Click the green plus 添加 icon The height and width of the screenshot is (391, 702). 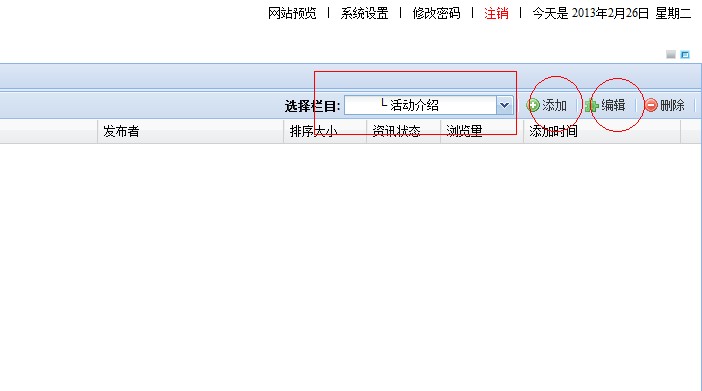(x=533, y=105)
